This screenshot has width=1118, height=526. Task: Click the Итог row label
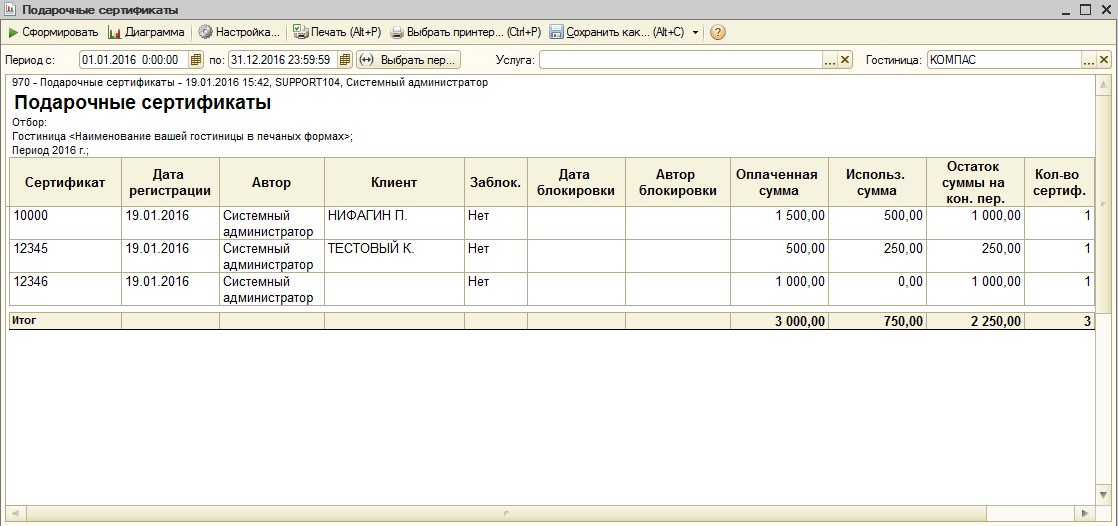click(x=24, y=321)
